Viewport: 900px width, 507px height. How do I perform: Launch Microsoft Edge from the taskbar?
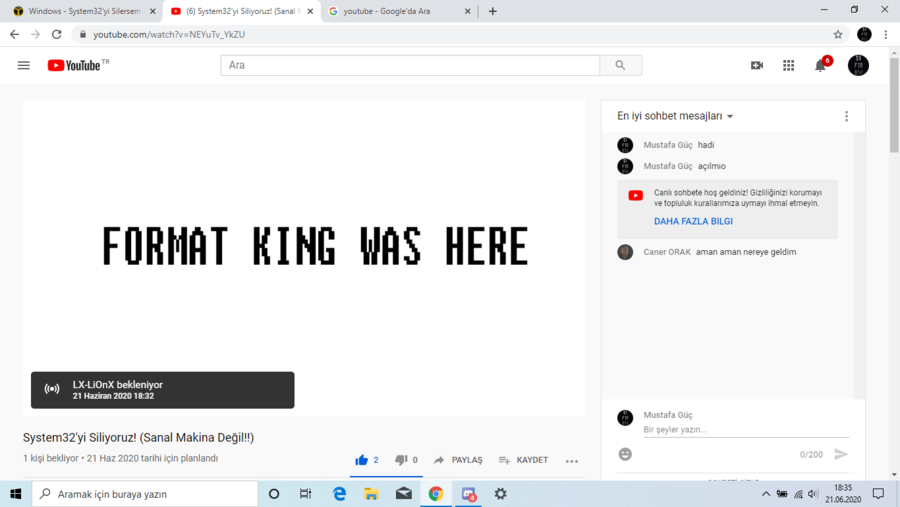click(339, 494)
